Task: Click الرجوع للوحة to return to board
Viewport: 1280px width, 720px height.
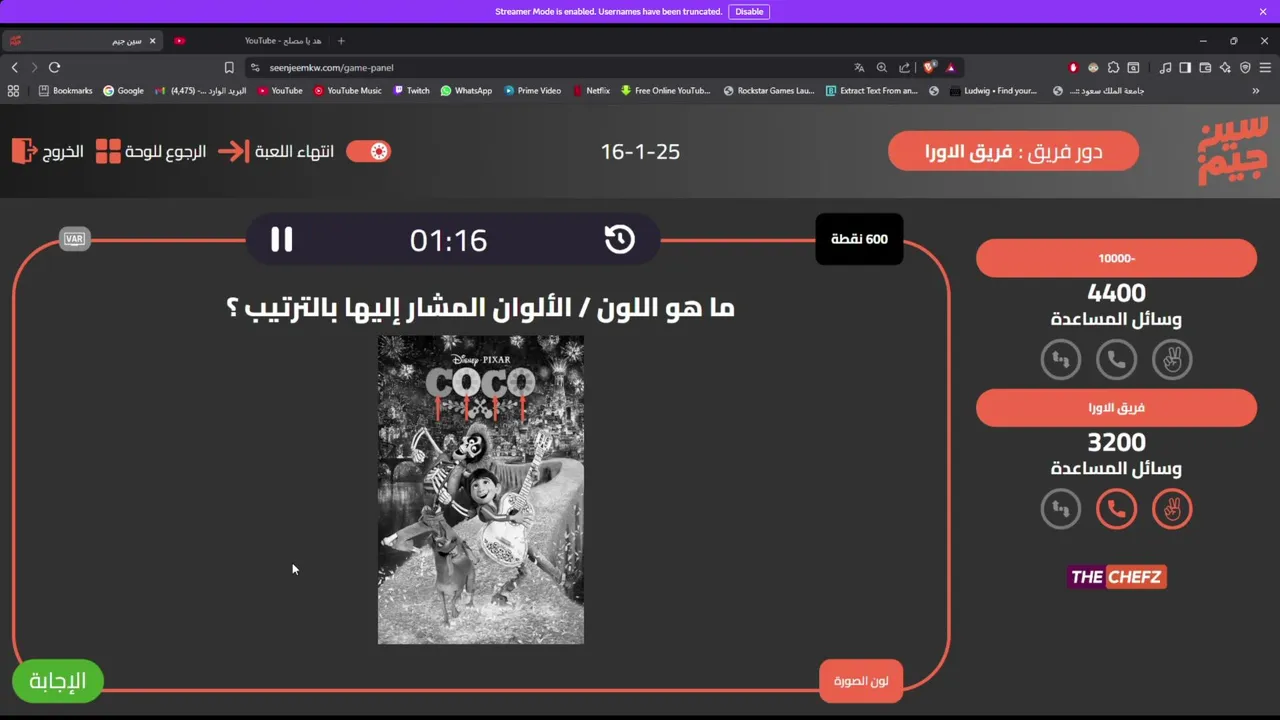Action: (x=151, y=151)
